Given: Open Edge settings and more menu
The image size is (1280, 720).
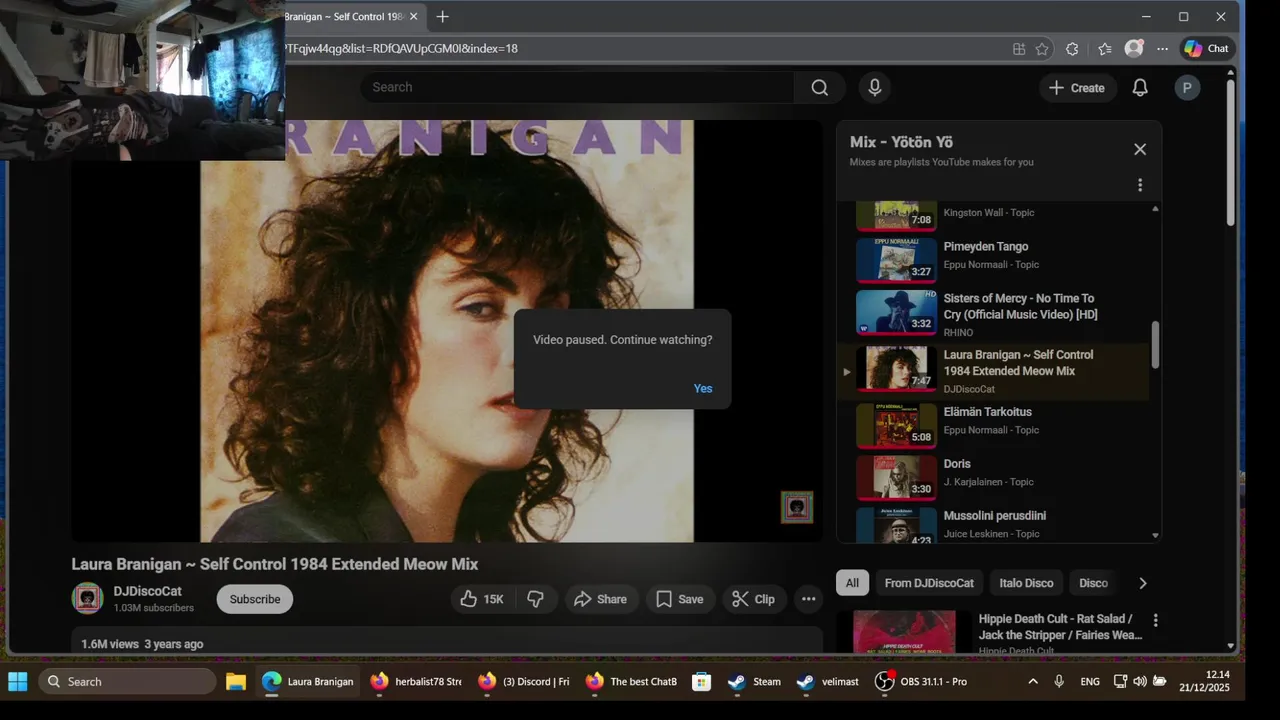Looking at the screenshot, I should pos(1162,48).
